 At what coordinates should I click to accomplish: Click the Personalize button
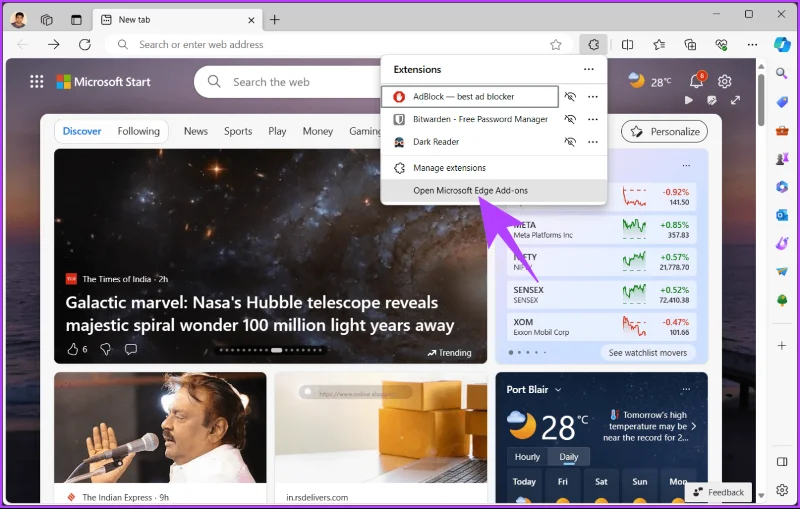pyautogui.click(x=664, y=132)
